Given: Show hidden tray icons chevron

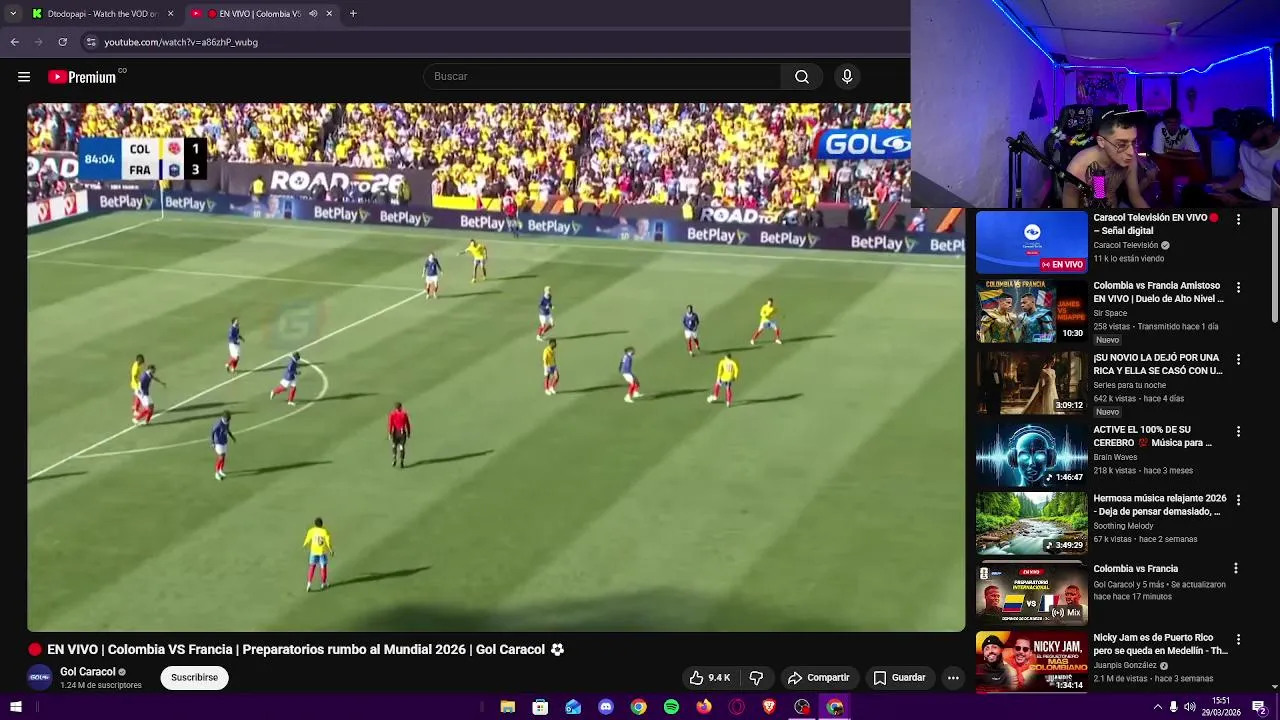Looking at the screenshot, I should (1158, 707).
